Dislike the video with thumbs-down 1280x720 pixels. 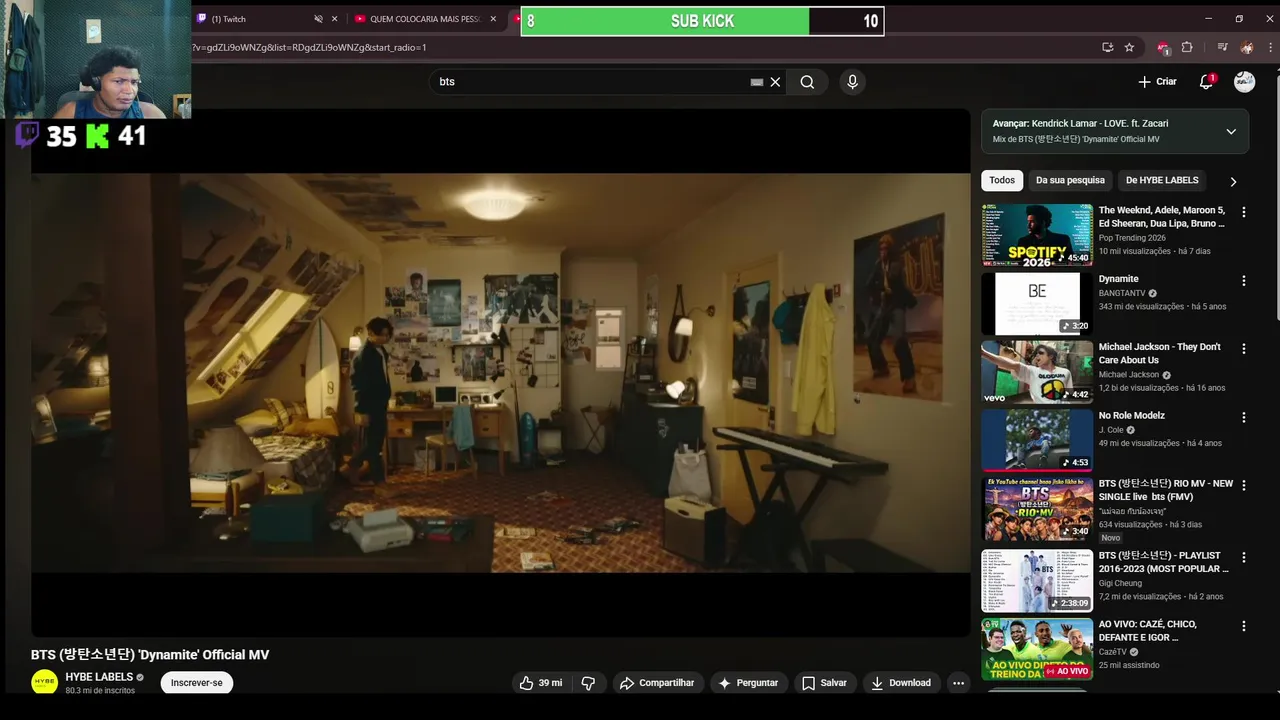click(x=588, y=683)
